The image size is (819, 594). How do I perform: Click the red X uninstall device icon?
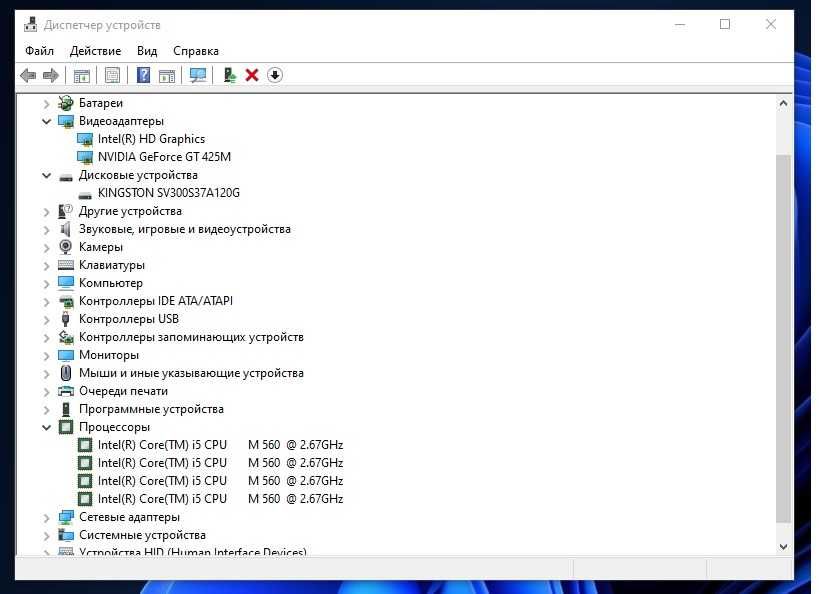[x=252, y=75]
